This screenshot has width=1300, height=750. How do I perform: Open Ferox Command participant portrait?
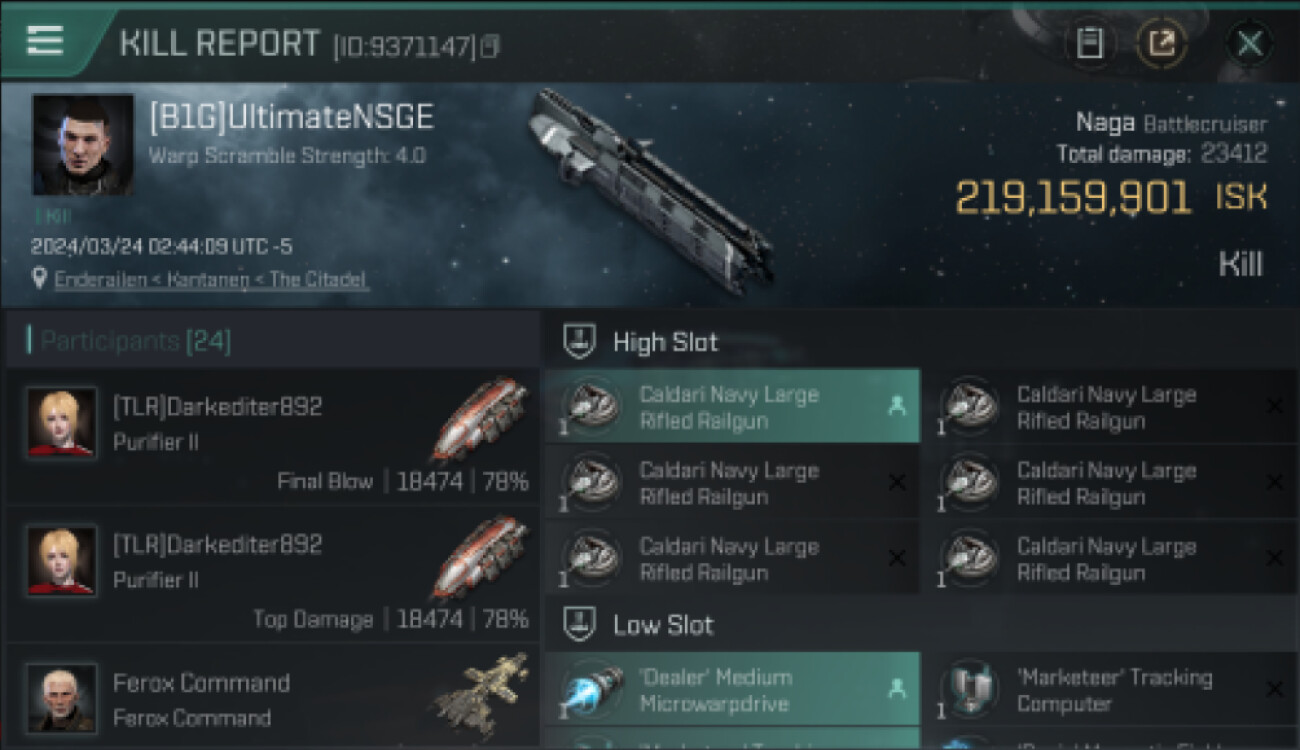coord(62,698)
